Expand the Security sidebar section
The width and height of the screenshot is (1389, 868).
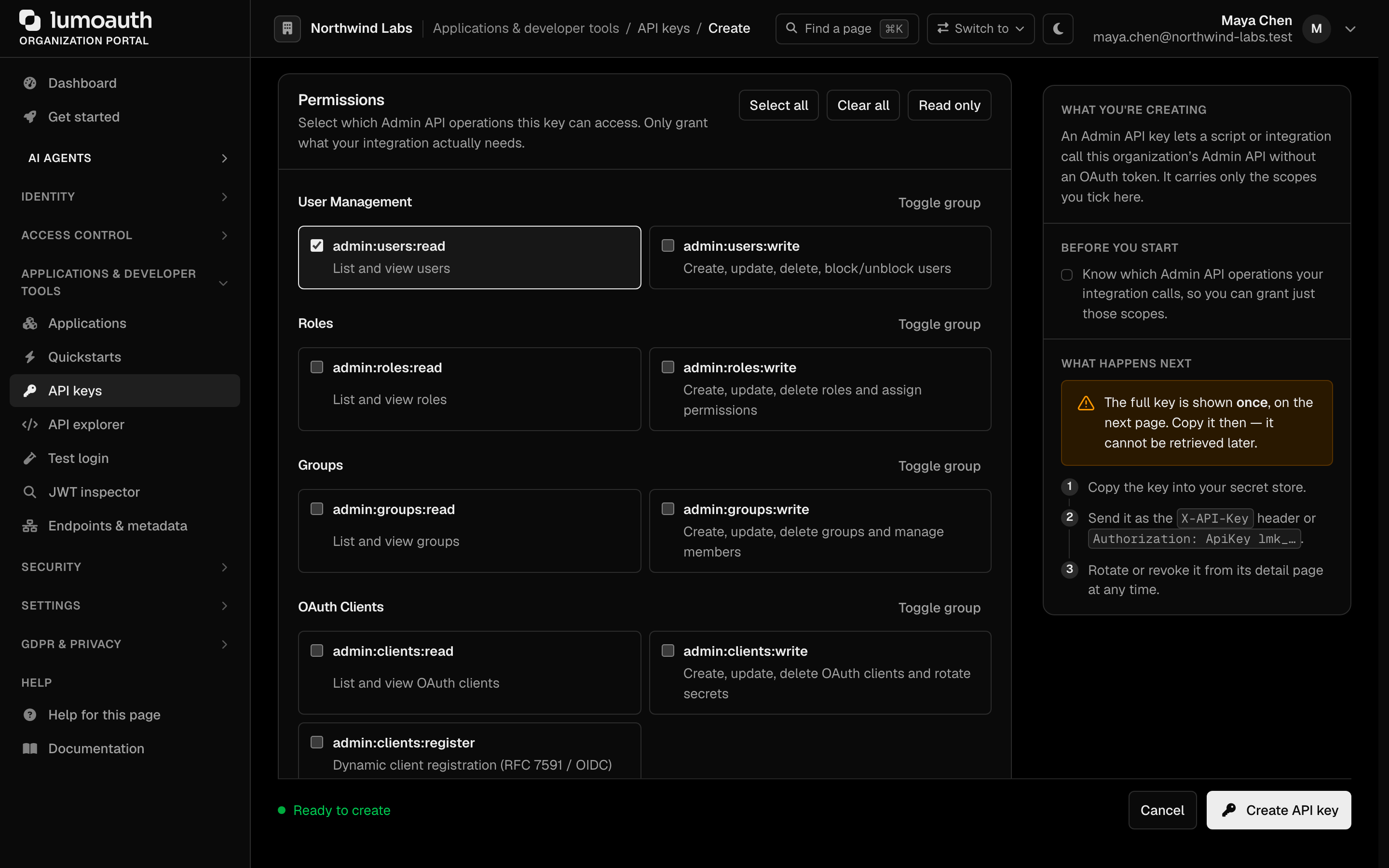(124, 567)
